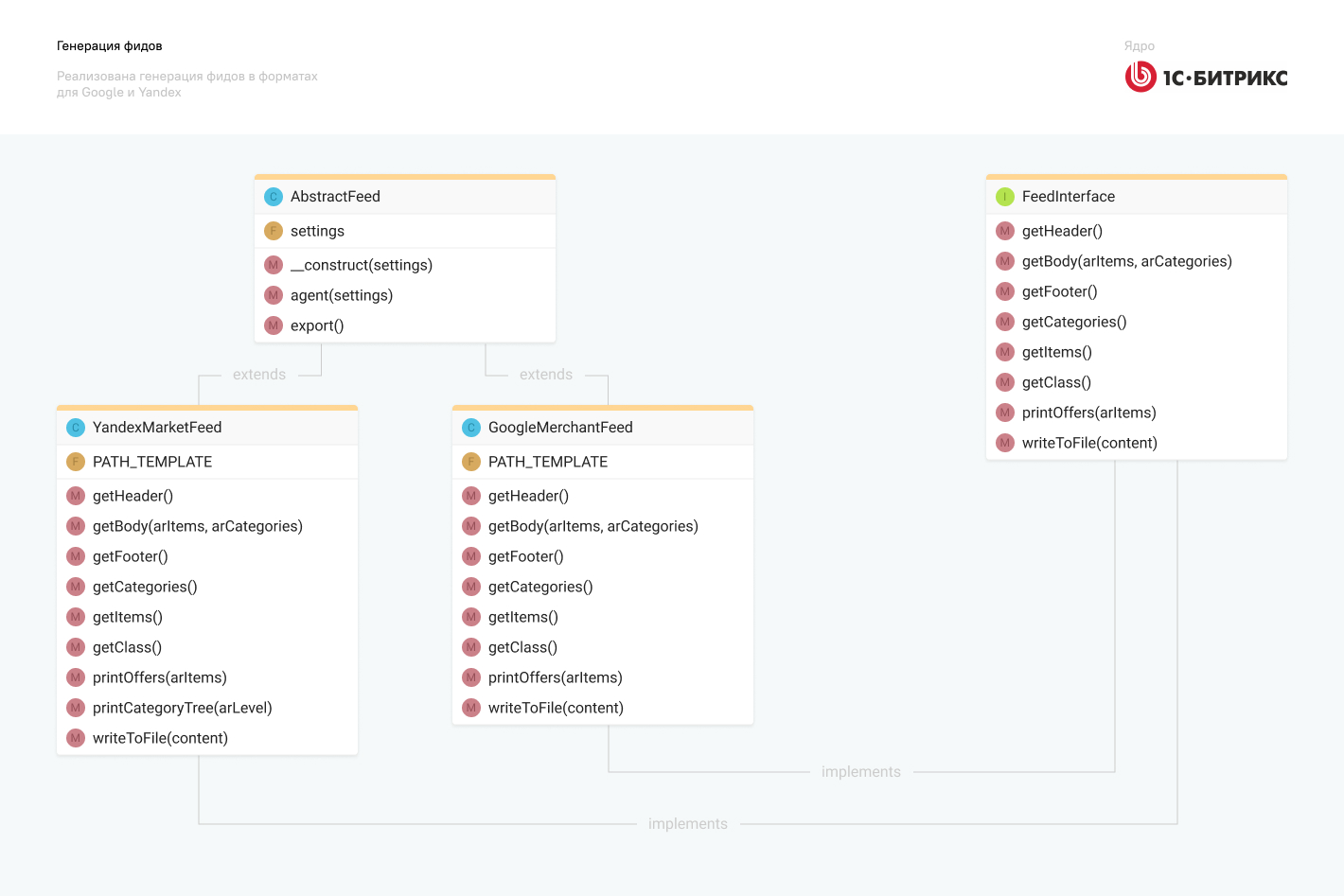Click the blue class icon beside YandexMarketFeed
1344x896 pixels.
click(76, 428)
